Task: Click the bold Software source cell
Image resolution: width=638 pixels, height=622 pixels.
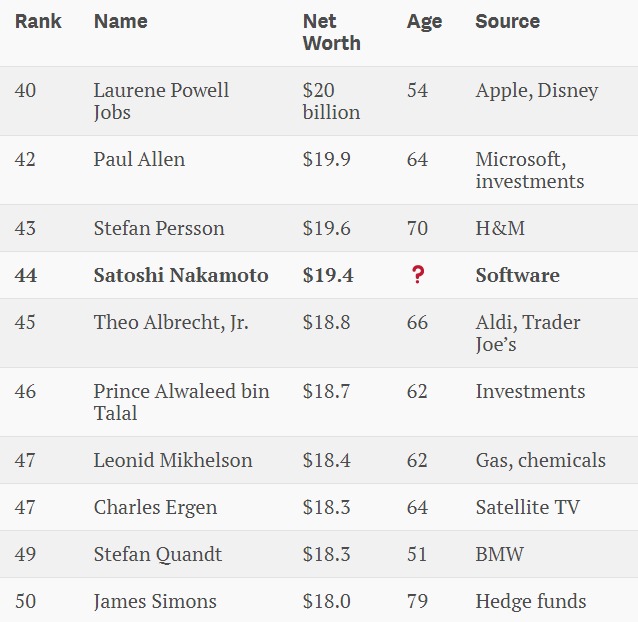Action: point(518,275)
